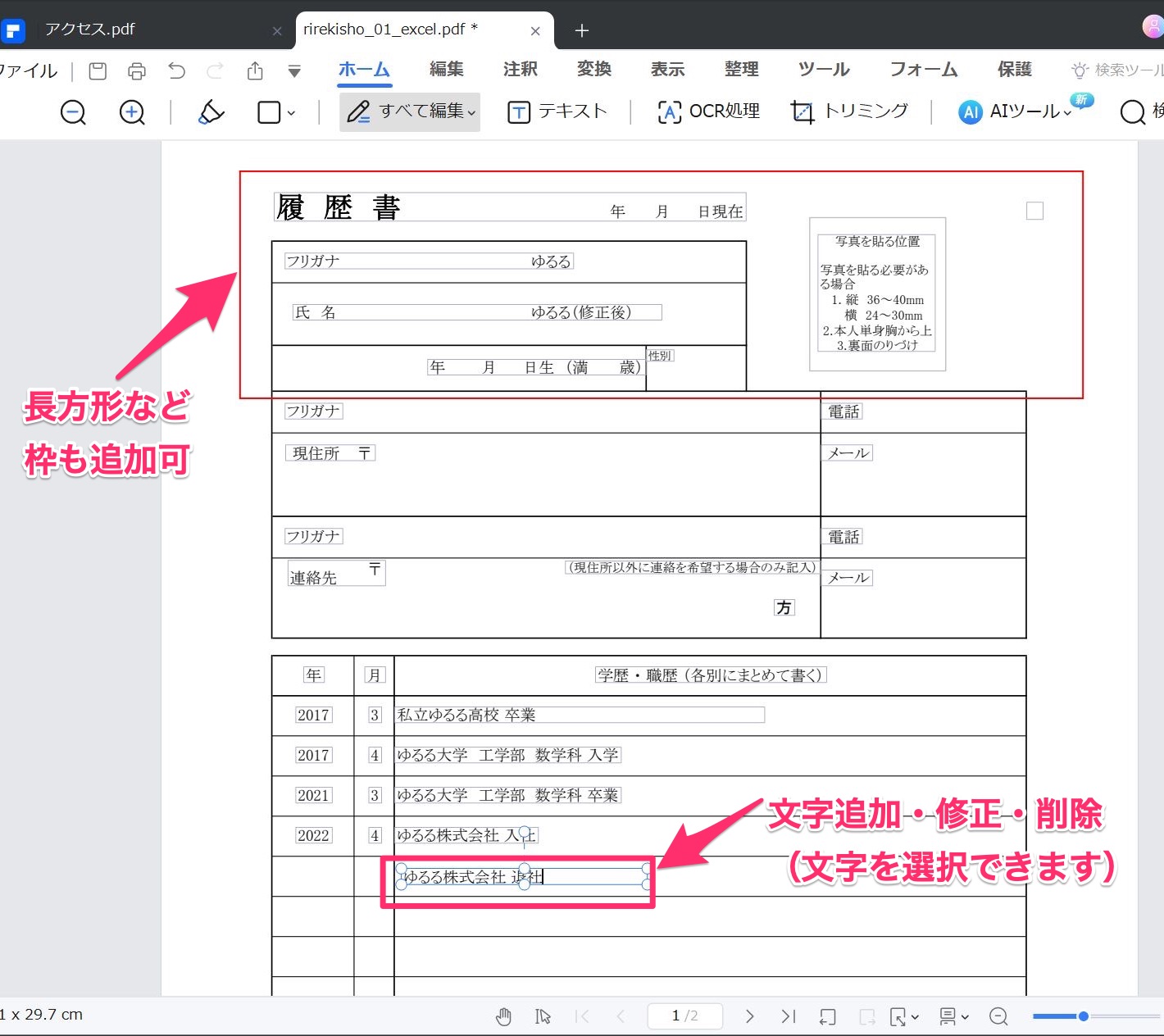The height and width of the screenshot is (1036, 1164).
Task: Select the cursor selection tool
Action: pyautogui.click(x=543, y=1016)
